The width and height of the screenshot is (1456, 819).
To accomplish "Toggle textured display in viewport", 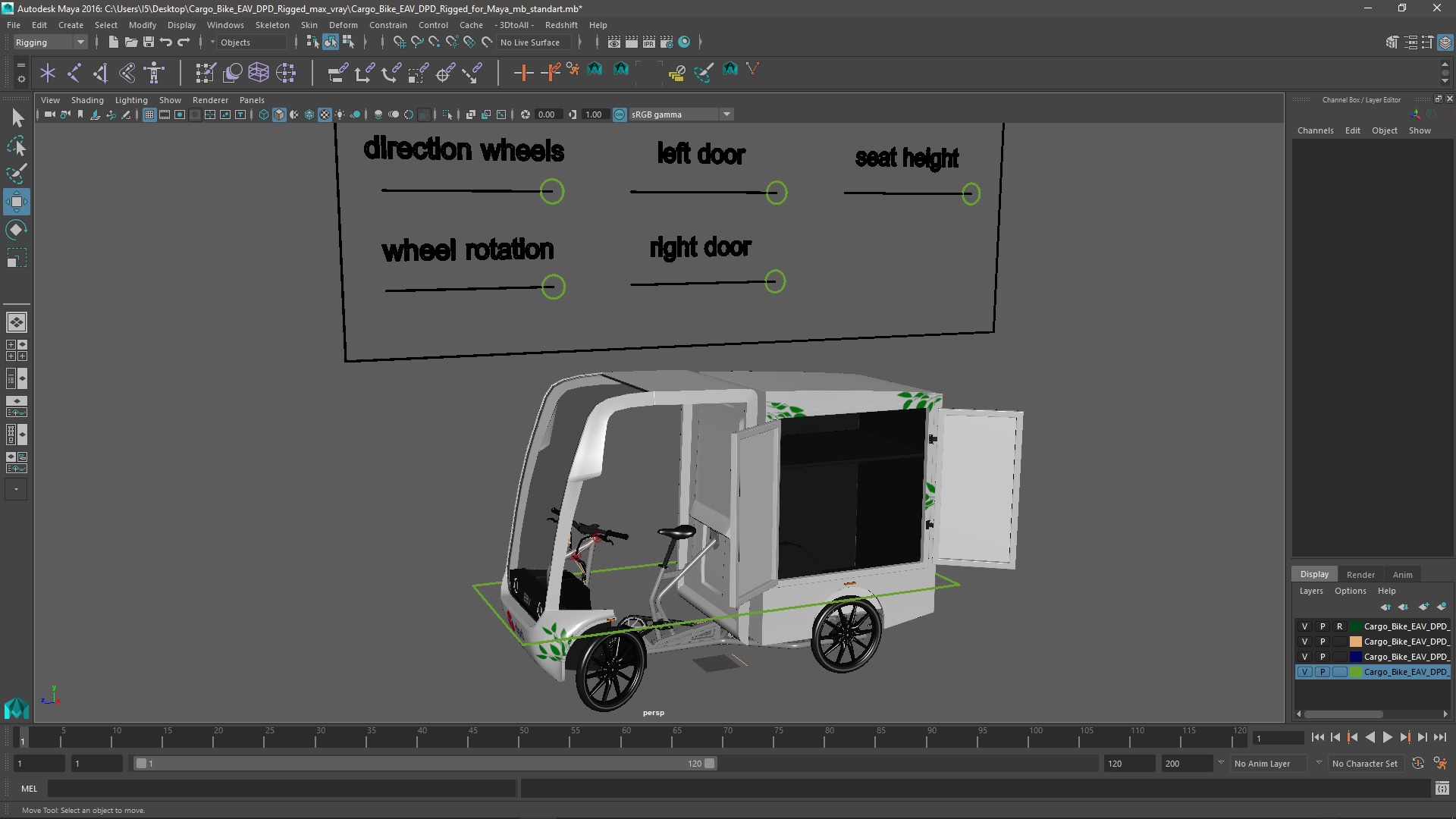I will [x=325, y=115].
